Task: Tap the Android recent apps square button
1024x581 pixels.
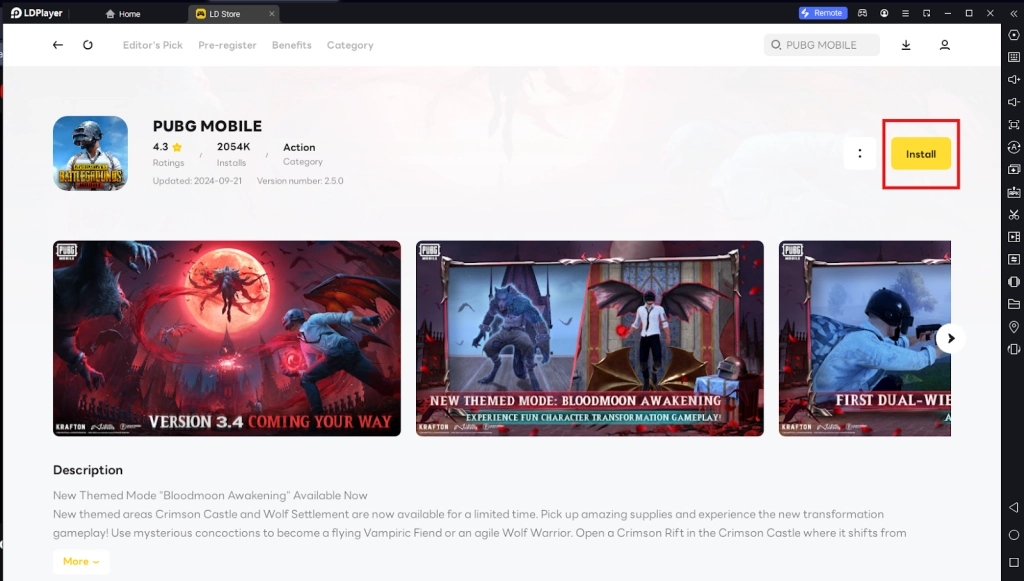Action: pos(1014,562)
